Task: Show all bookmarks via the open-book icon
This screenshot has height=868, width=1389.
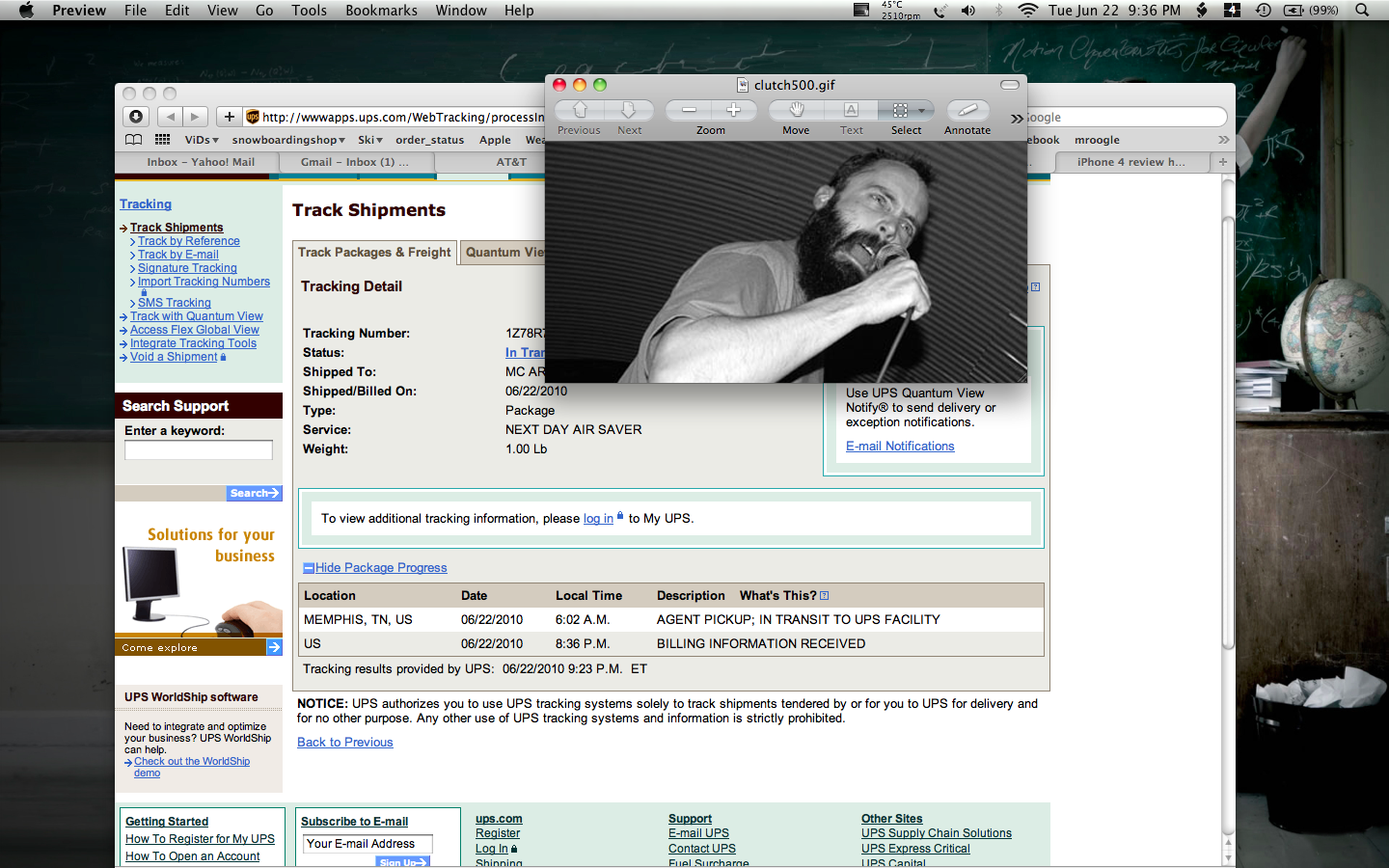Action: point(133,140)
